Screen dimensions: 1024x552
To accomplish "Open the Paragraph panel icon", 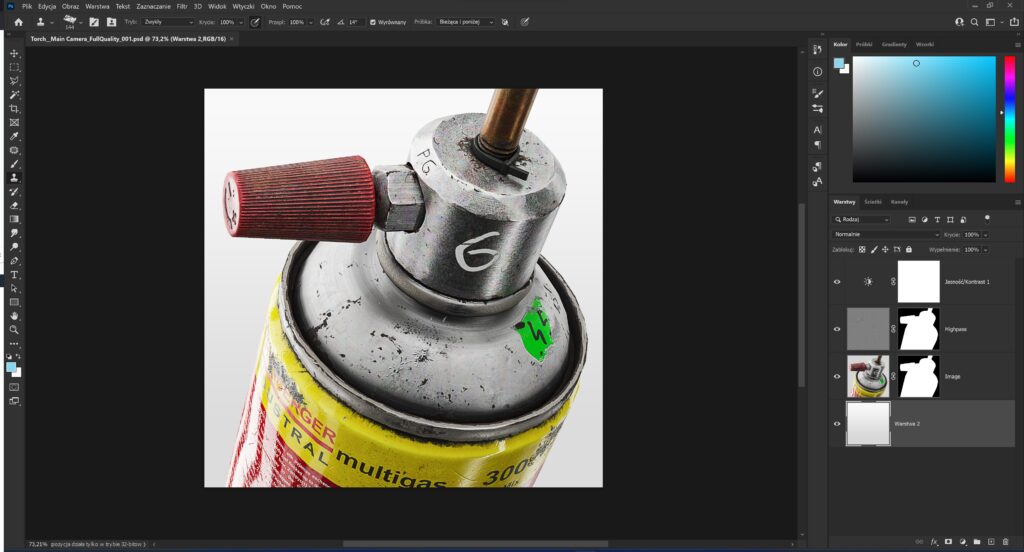I will [x=817, y=145].
